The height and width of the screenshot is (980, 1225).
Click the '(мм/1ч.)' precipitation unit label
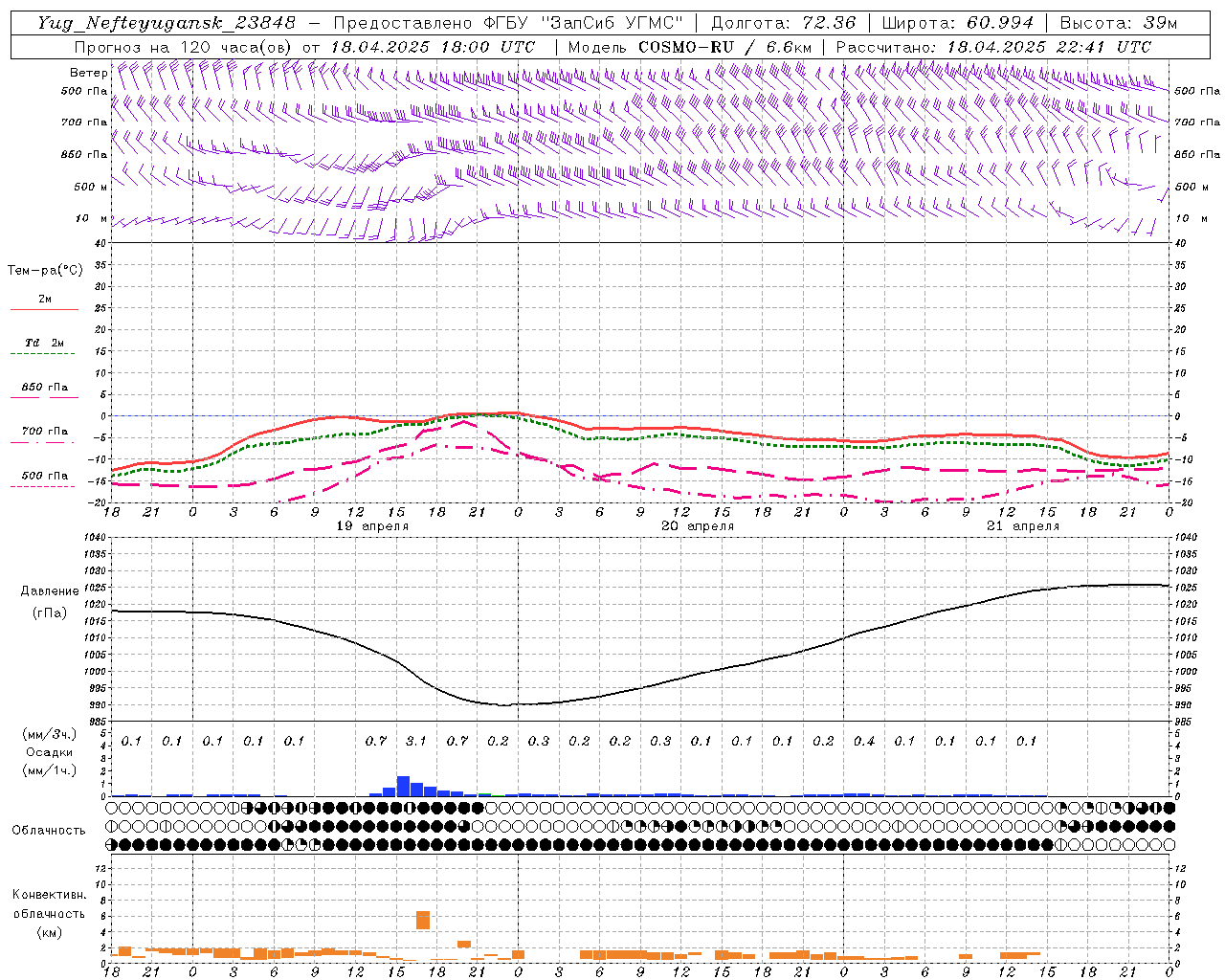[50, 770]
